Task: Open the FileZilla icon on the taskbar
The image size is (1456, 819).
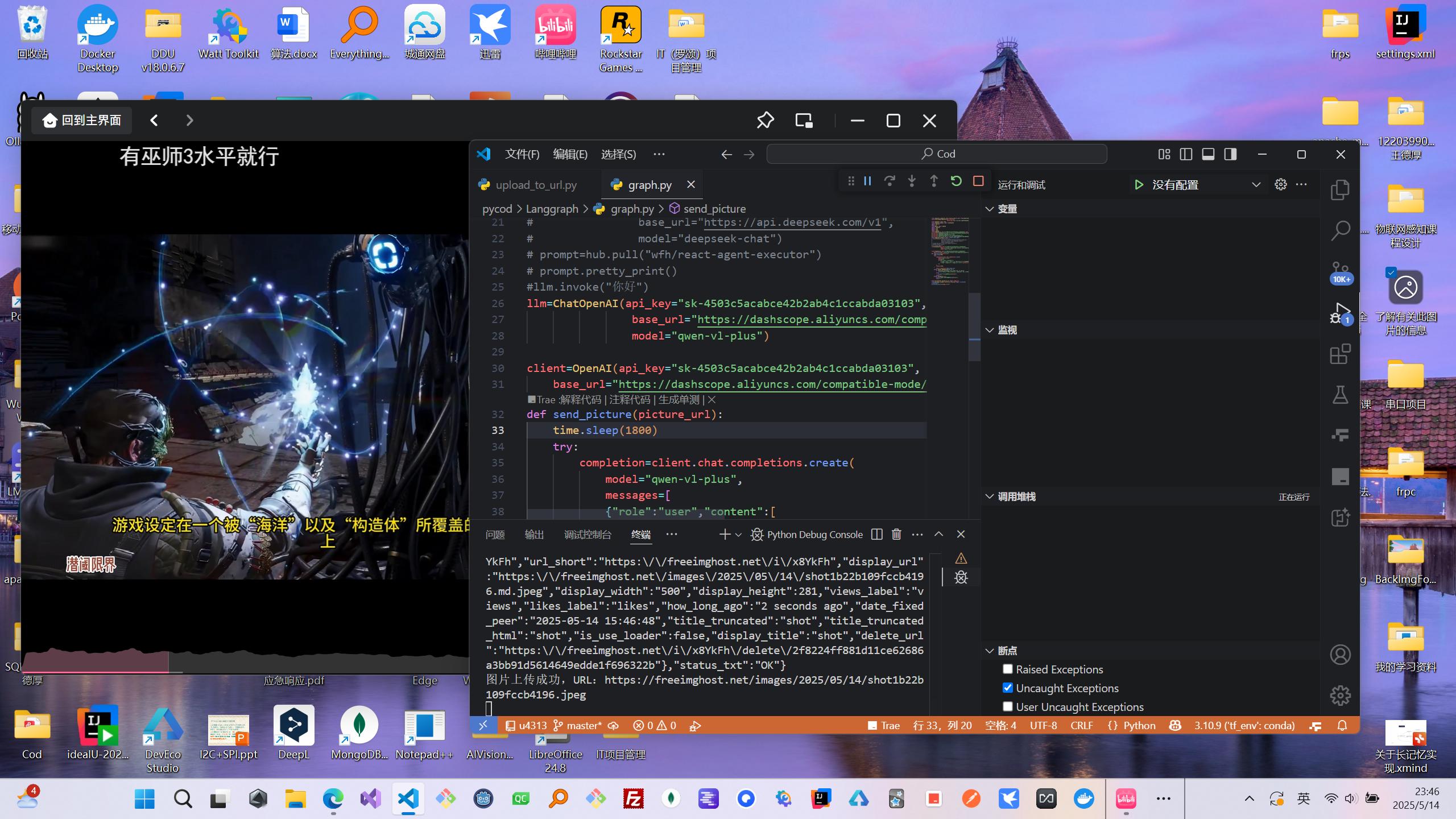Action: [x=633, y=799]
